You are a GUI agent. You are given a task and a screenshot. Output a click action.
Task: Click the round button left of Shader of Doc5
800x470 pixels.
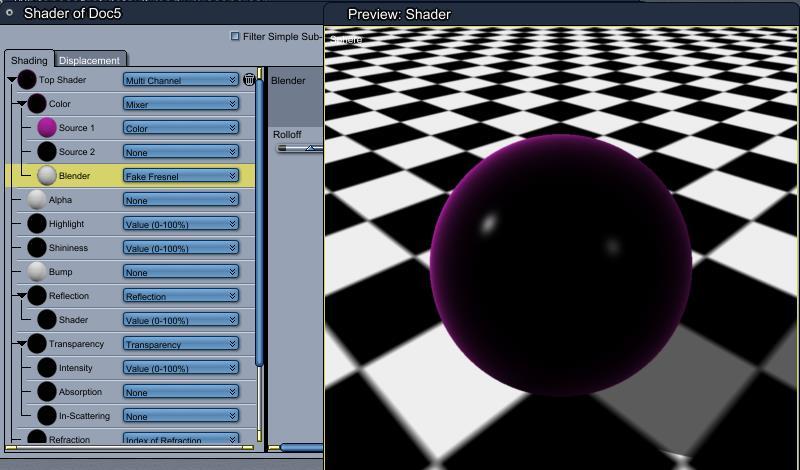pyautogui.click(x=9, y=12)
